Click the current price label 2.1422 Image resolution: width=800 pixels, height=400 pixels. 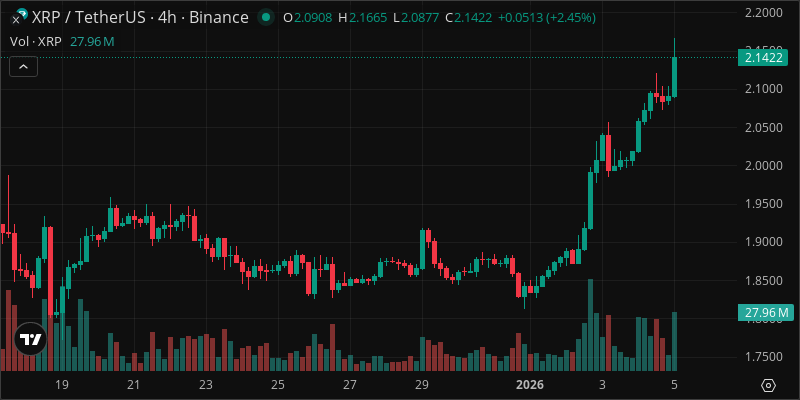click(763, 58)
